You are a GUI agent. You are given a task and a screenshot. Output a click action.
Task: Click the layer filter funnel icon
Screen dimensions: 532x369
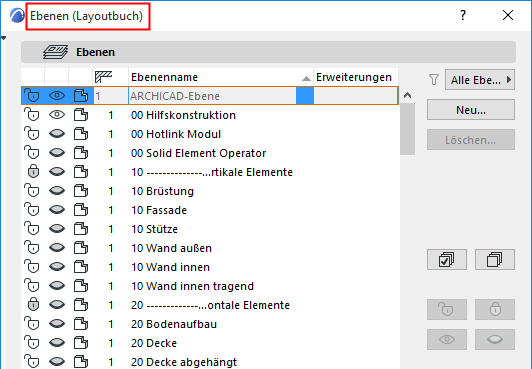434,80
